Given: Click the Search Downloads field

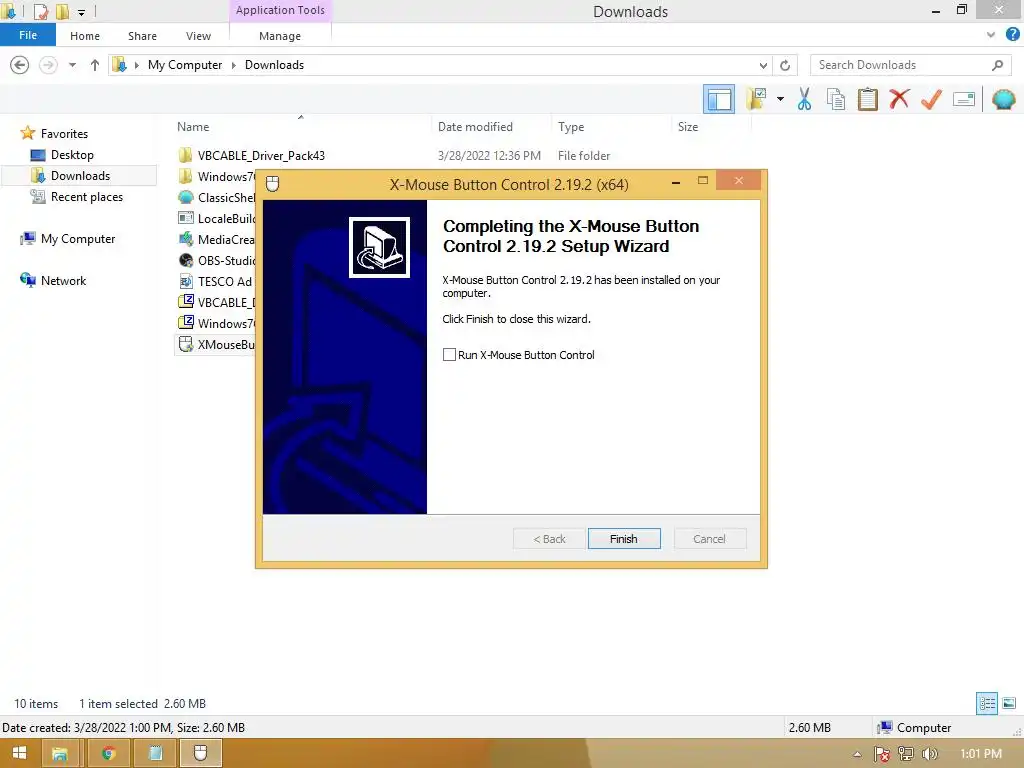Looking at the screenshot, I should 910,65.
